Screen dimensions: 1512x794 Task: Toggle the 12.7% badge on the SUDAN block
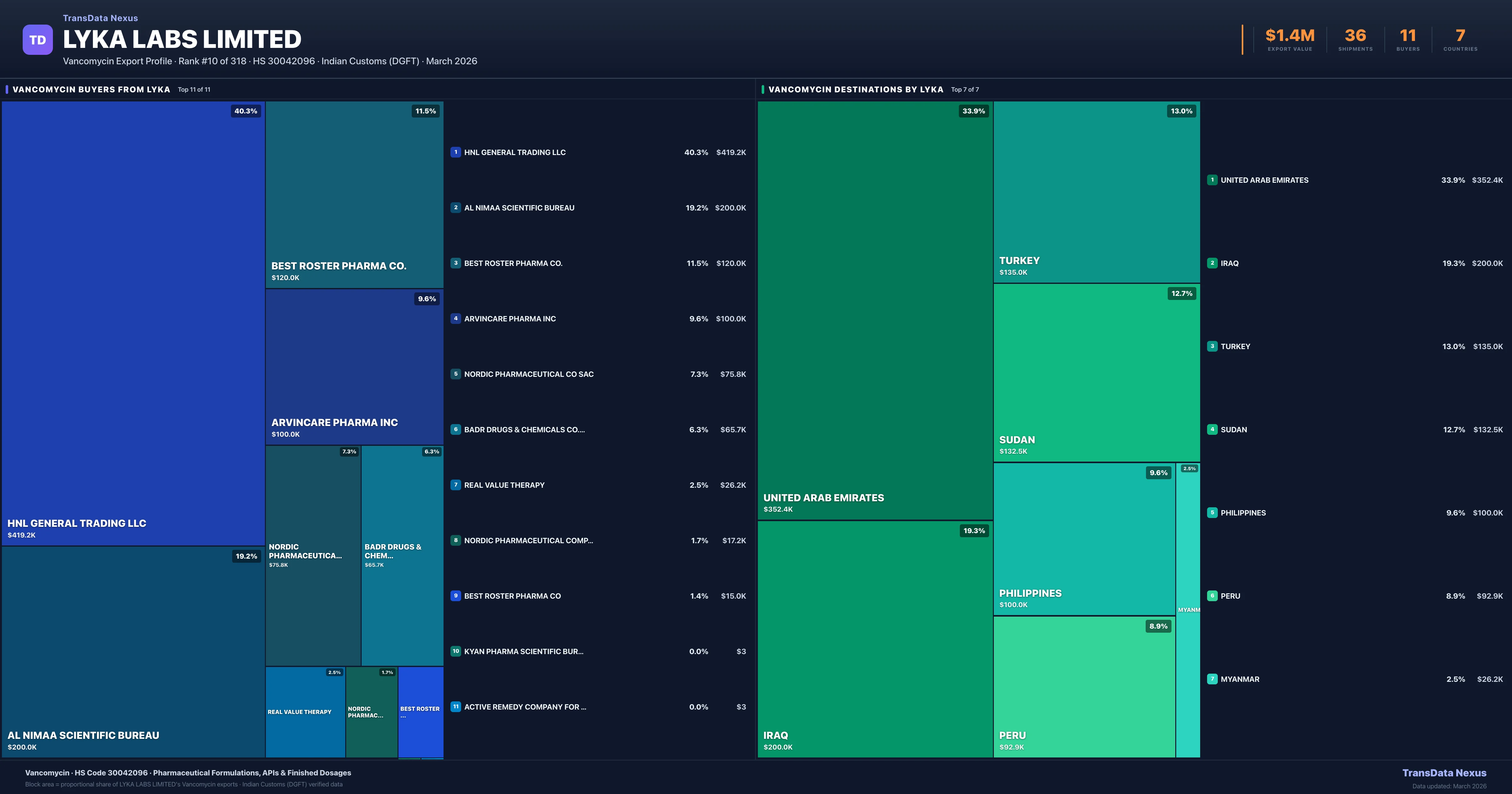(x=1182, y=294)
